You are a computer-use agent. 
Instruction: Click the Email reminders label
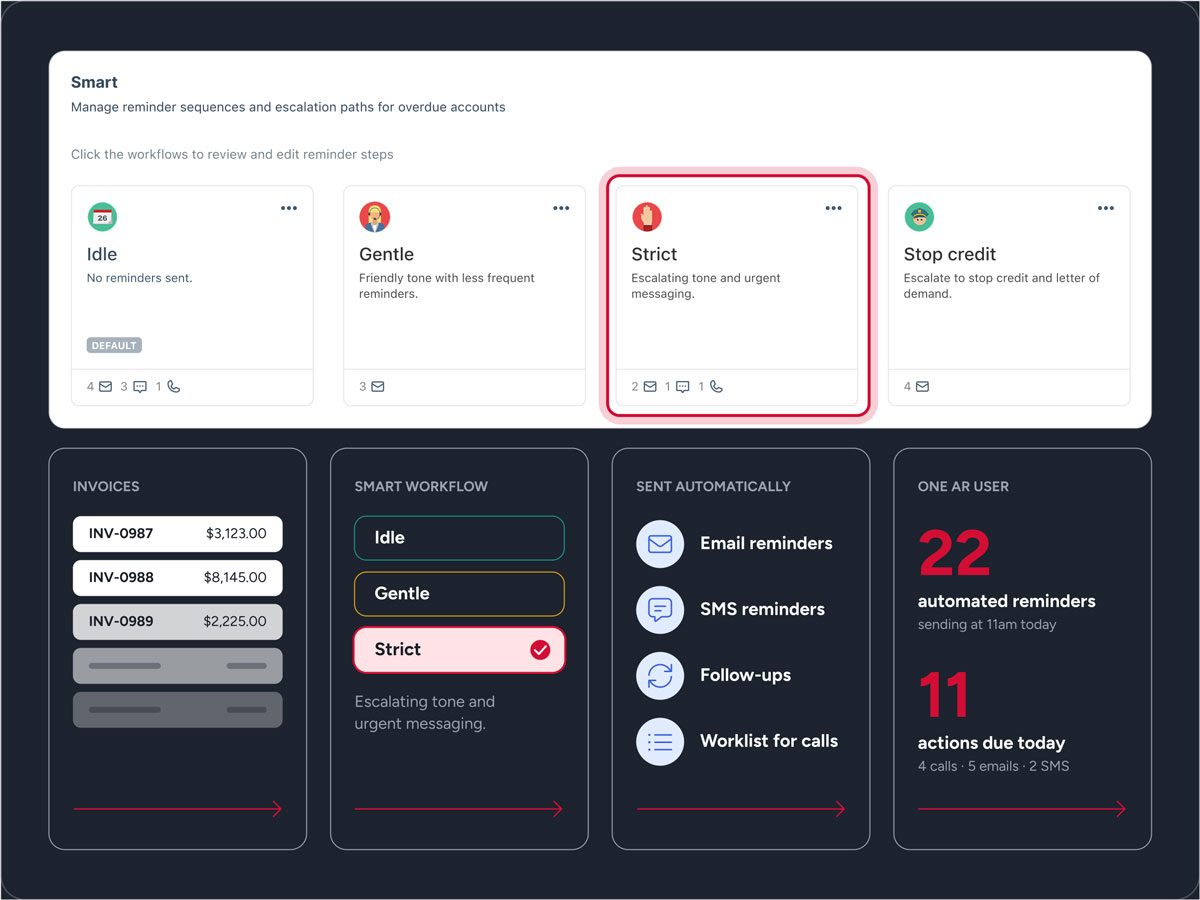tap(766, 543)
